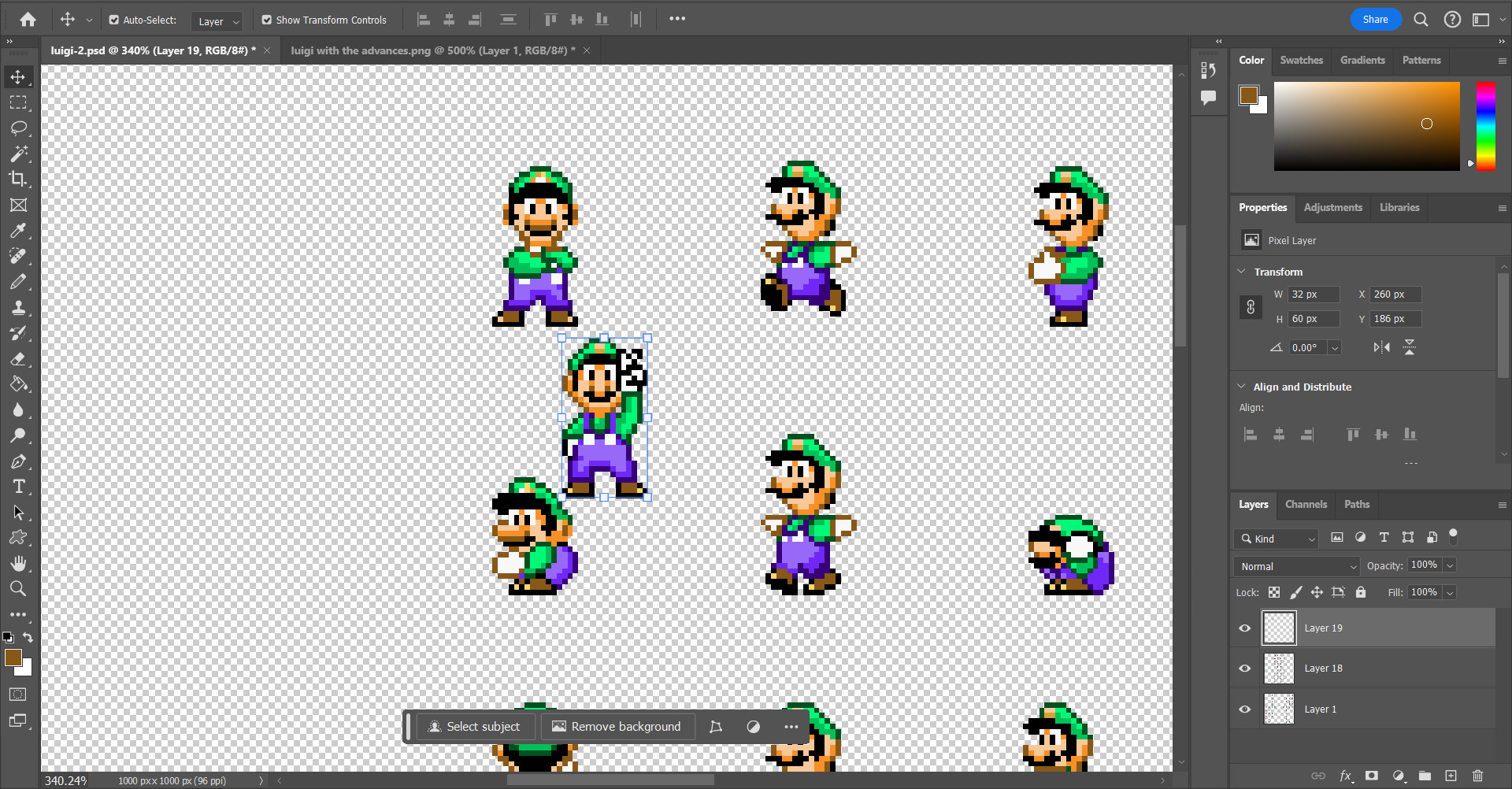This screenshot has height=789, width=1512.
Task: Open the Auto-Select Layer dropdown
Action: tap(217, 21)
